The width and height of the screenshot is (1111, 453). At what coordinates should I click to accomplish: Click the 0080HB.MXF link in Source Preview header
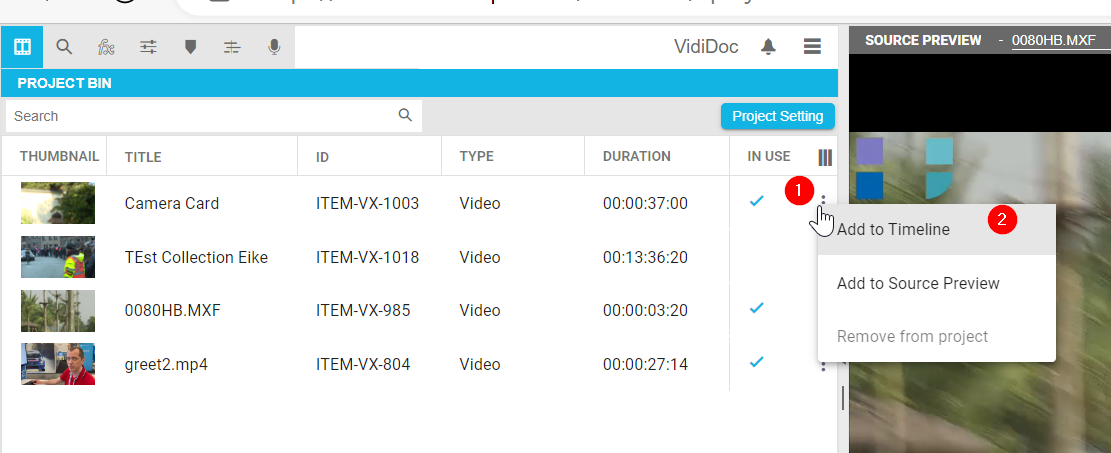(x=1053, y=40)
